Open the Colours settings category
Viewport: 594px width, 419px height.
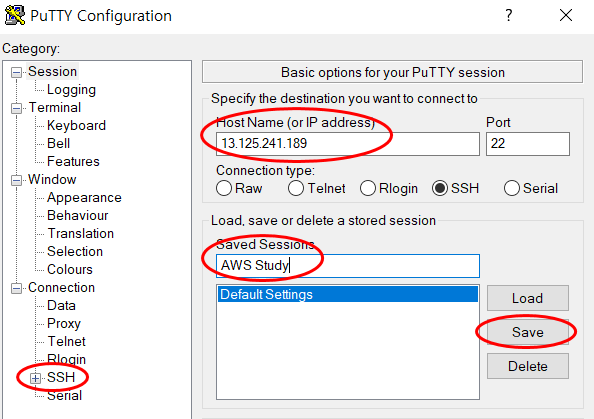[x=70, y=269]
